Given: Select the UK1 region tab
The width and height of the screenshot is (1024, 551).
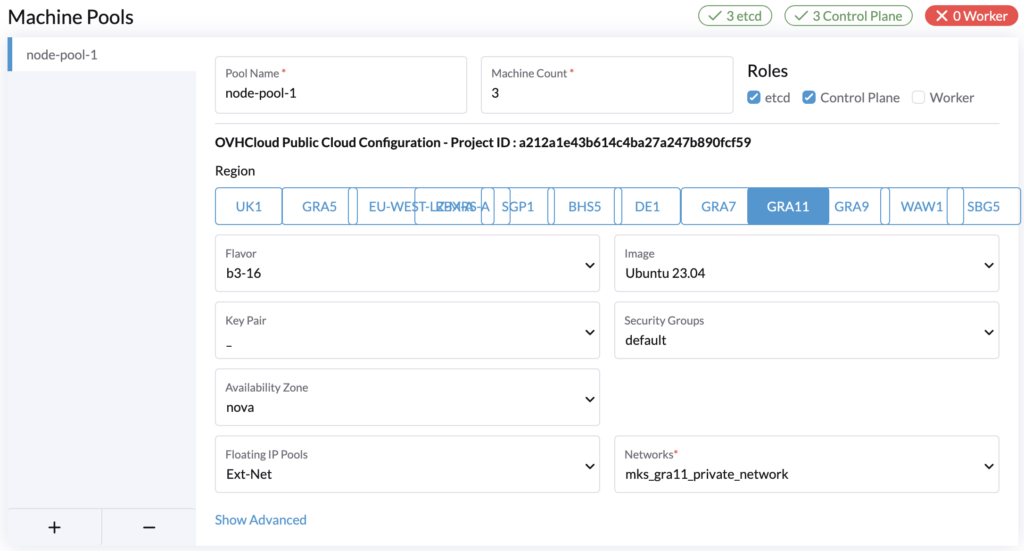Looking at the screenshot, I should tap(249, 206).
